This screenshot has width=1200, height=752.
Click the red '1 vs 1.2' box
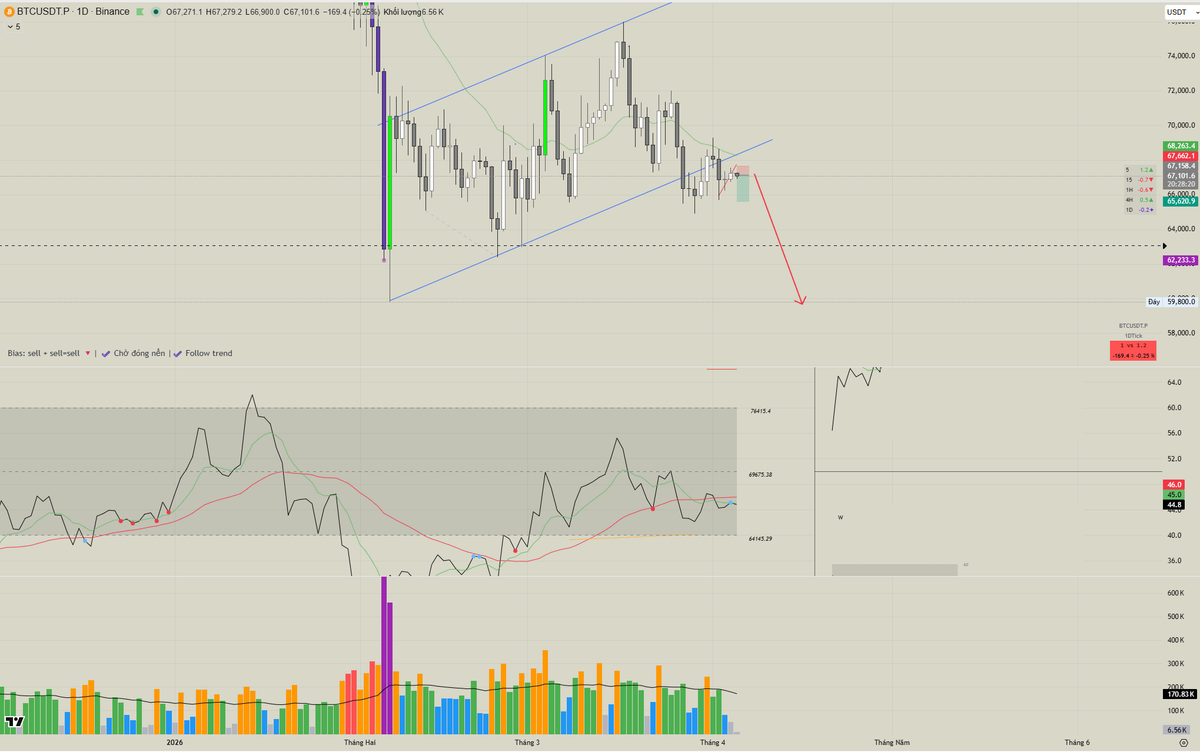point(1133,345)
